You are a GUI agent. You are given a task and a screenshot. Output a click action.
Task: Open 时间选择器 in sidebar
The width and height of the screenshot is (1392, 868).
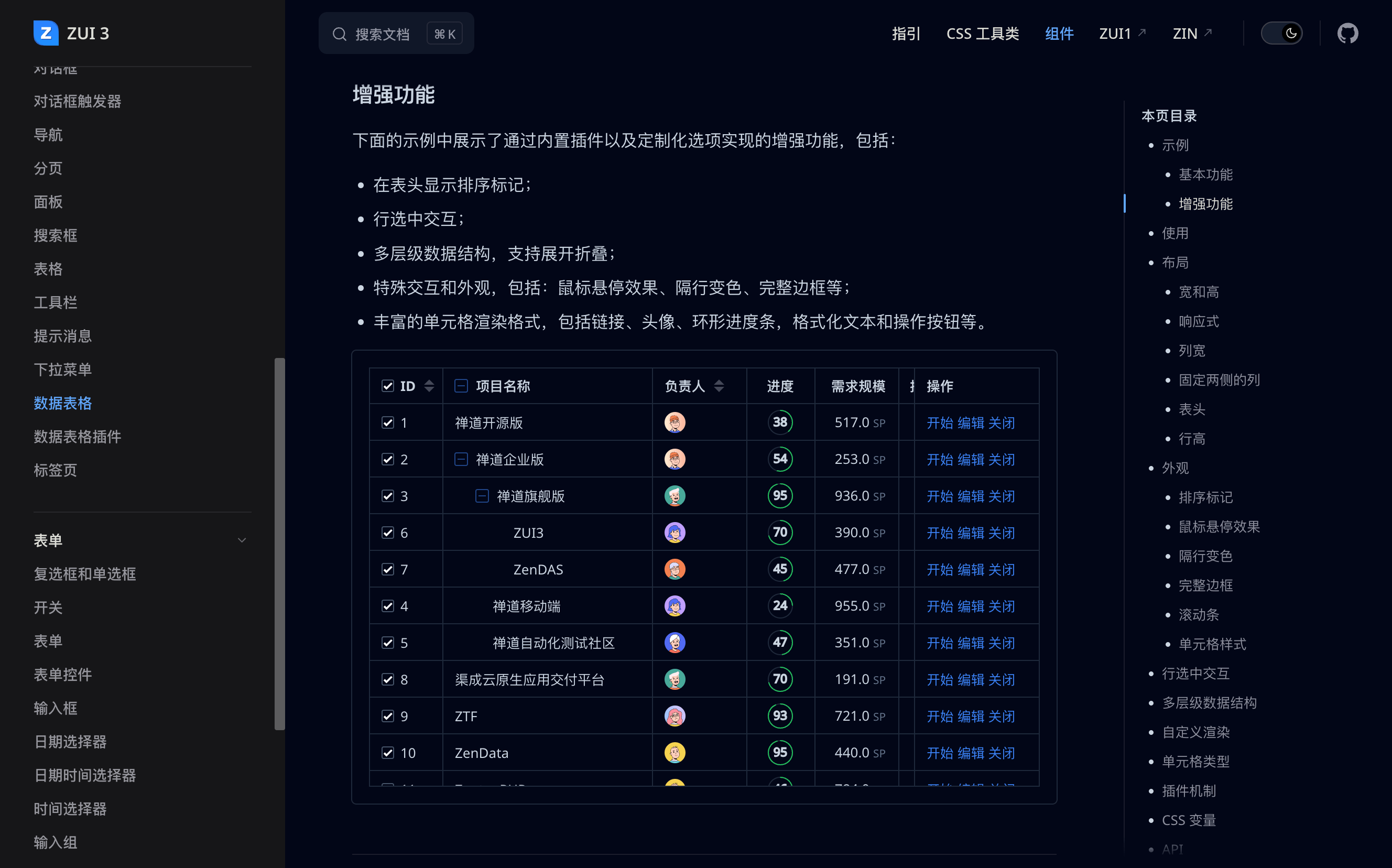pyautogui.click(x=70, y=809)
